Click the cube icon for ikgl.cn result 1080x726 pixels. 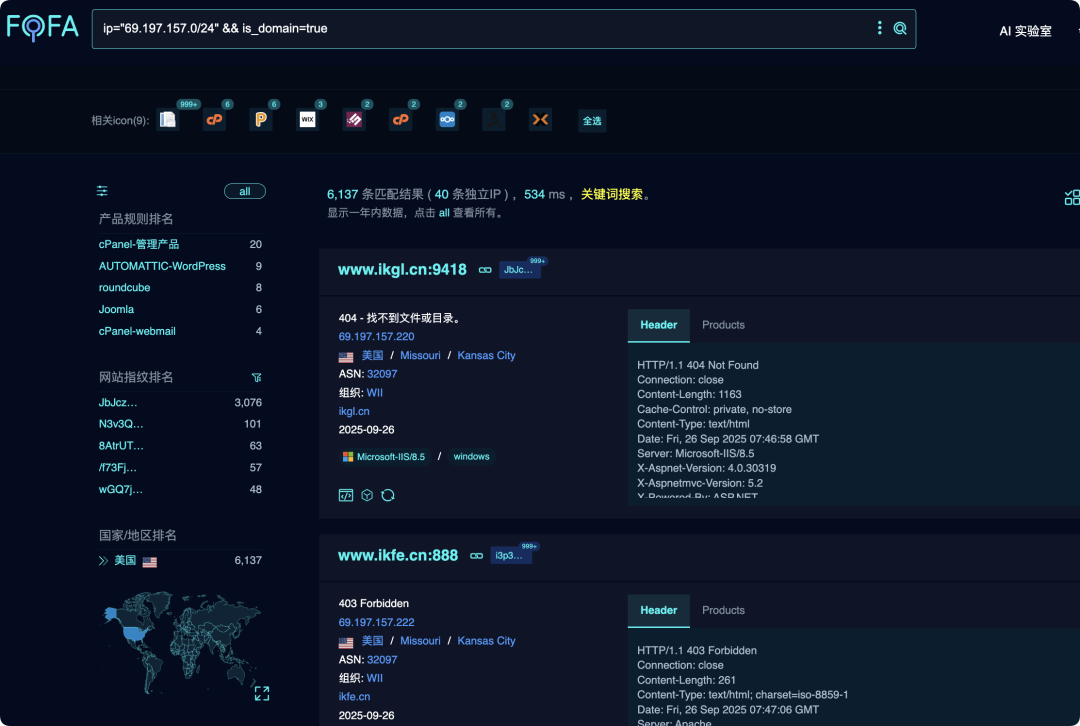pyautogui.click(x=367, y=495)
